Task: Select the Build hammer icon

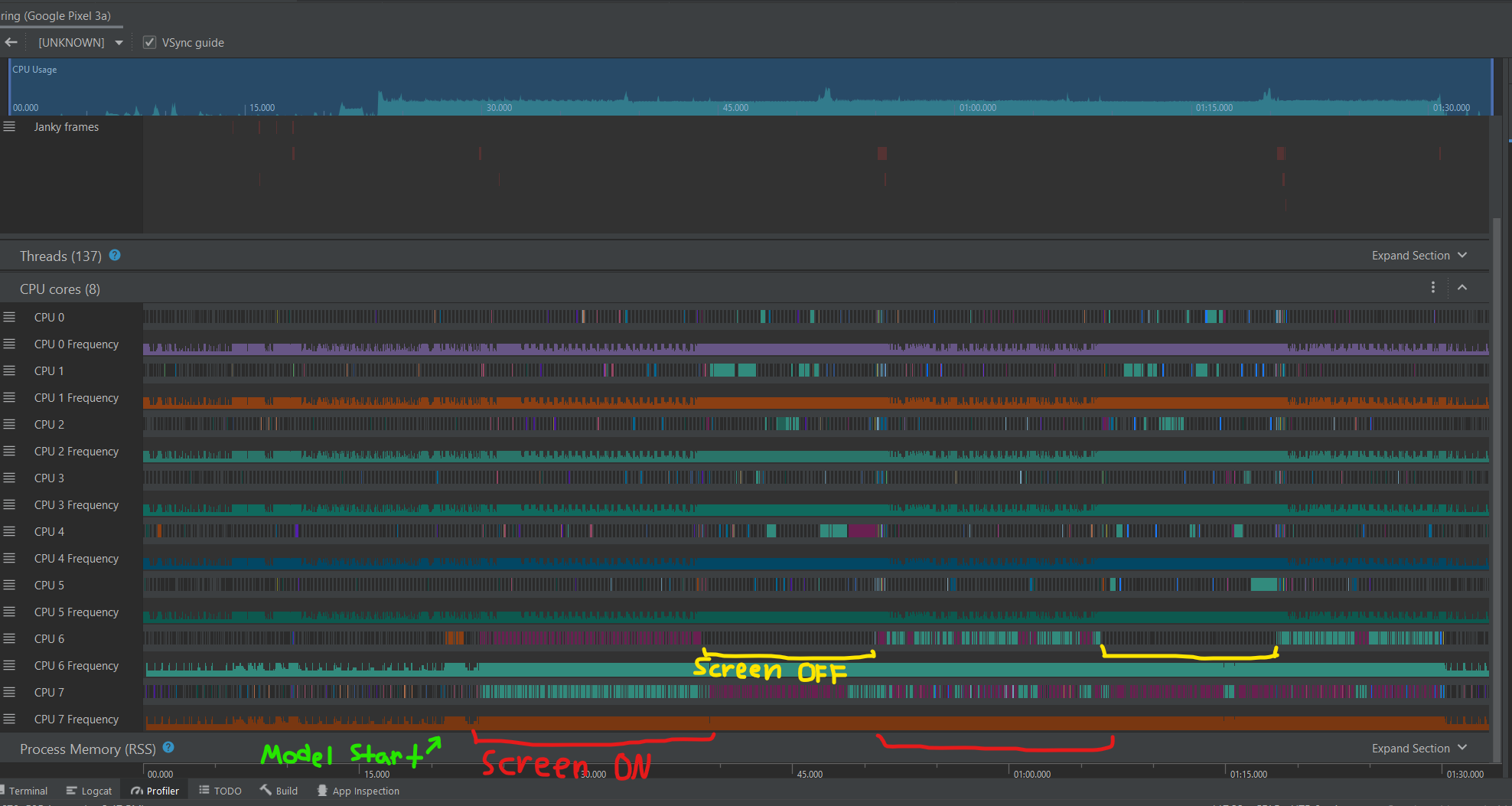Action: click(x=264, y=791)
